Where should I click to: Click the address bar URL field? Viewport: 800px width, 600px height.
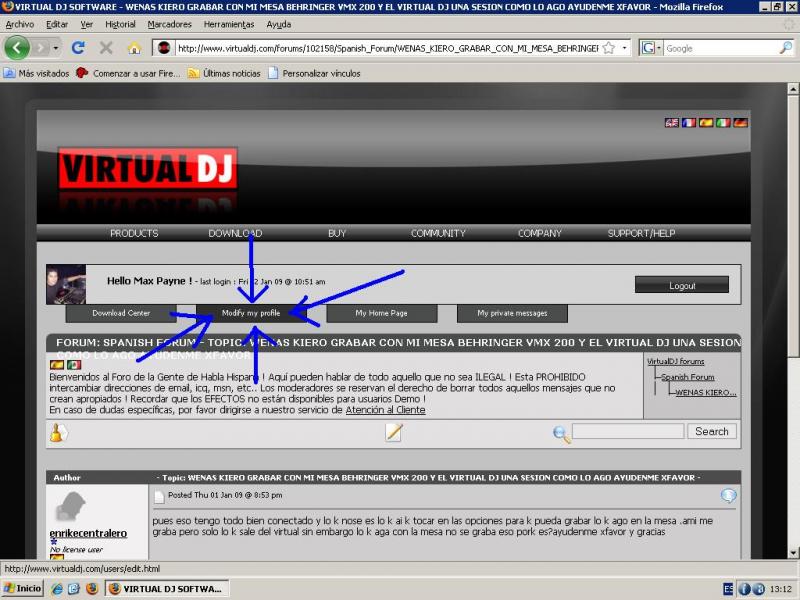tap(388, 48)
